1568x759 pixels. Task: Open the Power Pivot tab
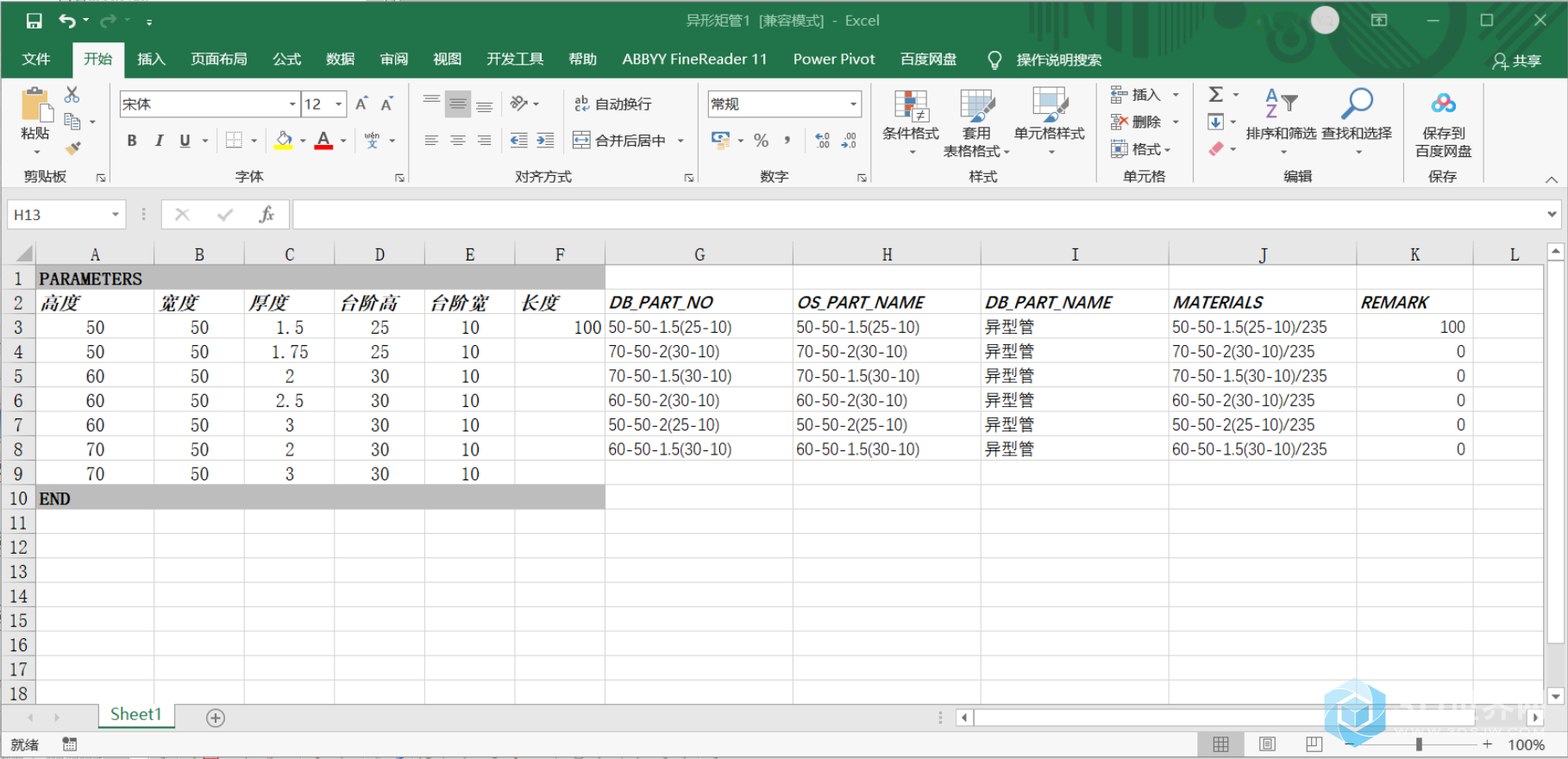834,60
